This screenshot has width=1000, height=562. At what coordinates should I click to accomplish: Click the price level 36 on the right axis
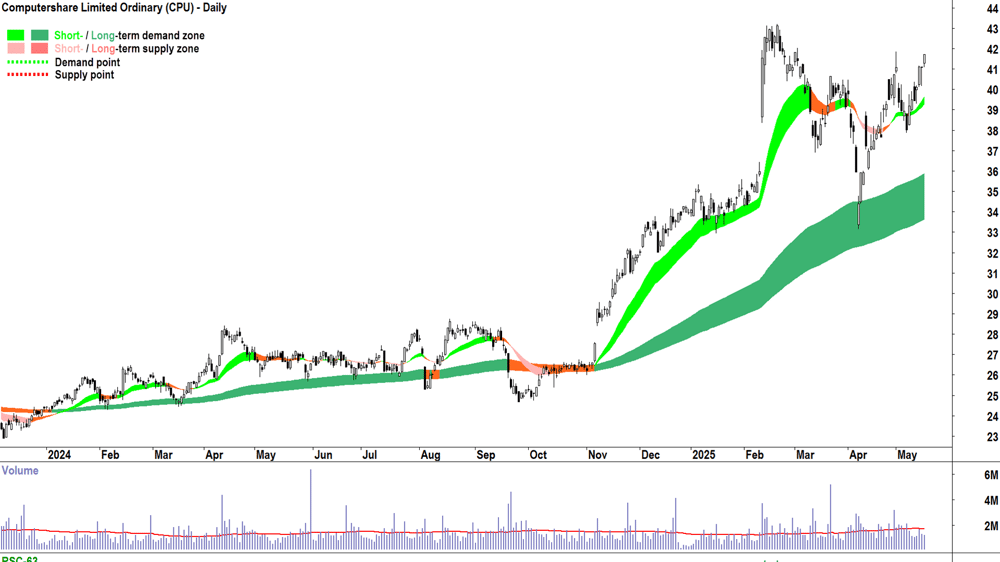(x=992, y=172)
